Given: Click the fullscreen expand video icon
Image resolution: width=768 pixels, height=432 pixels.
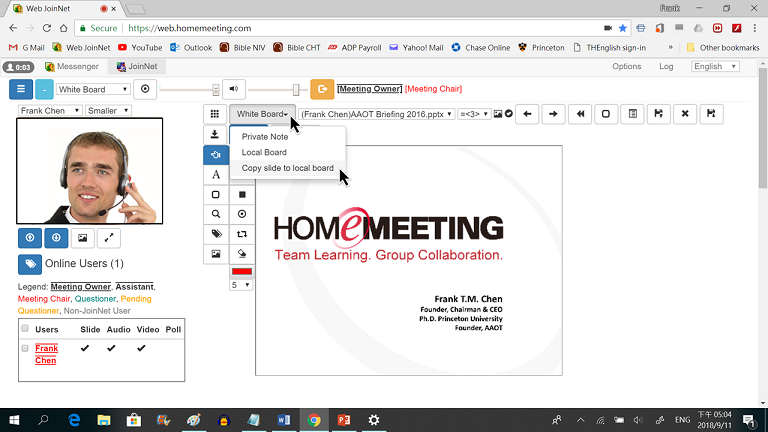Looking at the screenshot, I should (109, 238).
